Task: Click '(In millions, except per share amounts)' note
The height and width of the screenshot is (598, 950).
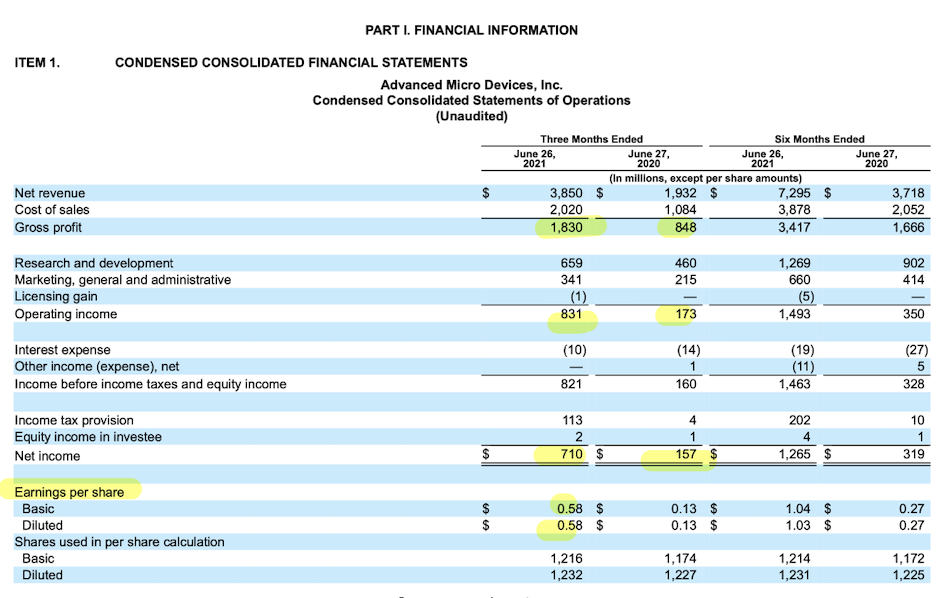Action: [705, 178]
